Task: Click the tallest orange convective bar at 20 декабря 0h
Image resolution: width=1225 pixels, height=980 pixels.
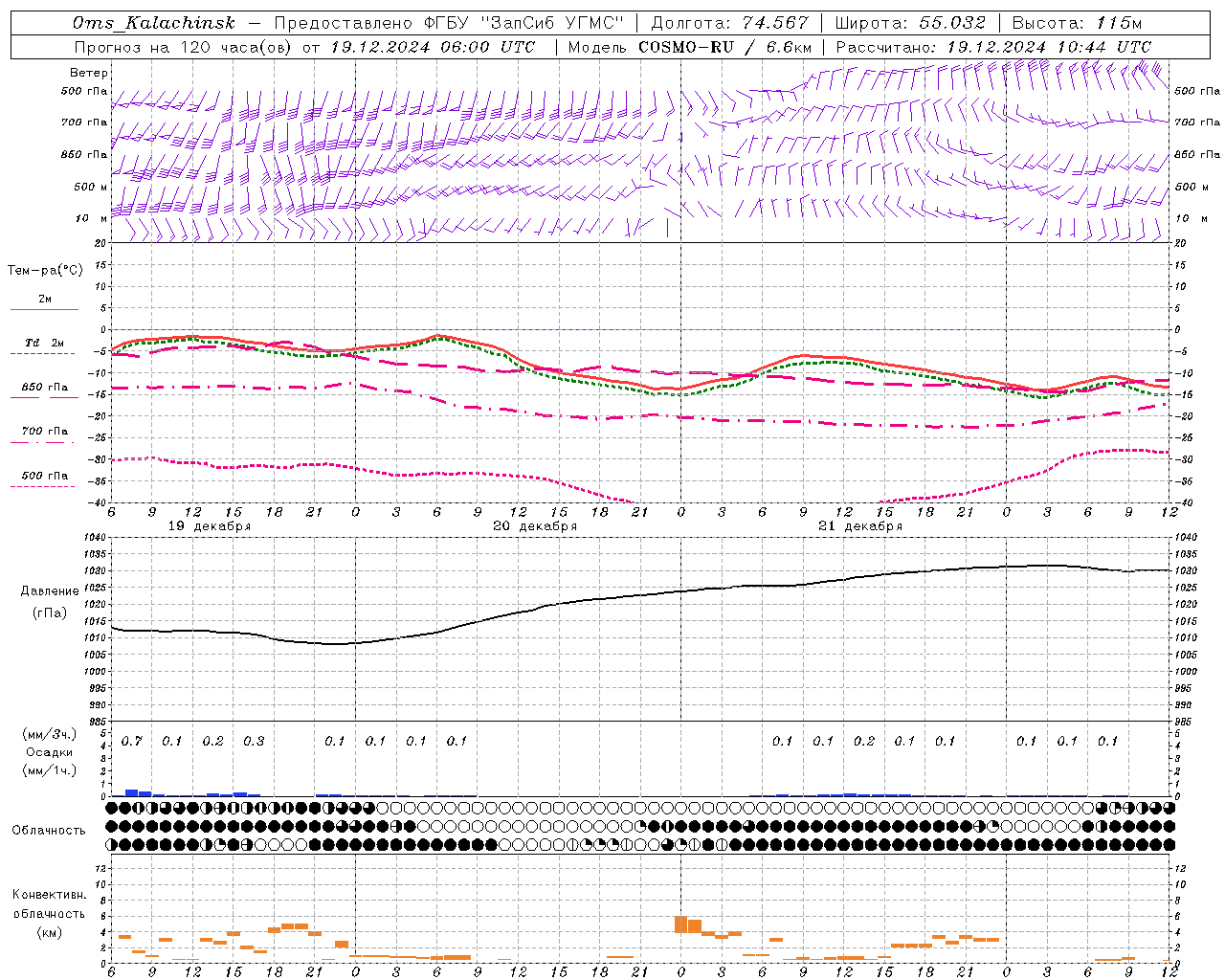Action: (681, 924)
